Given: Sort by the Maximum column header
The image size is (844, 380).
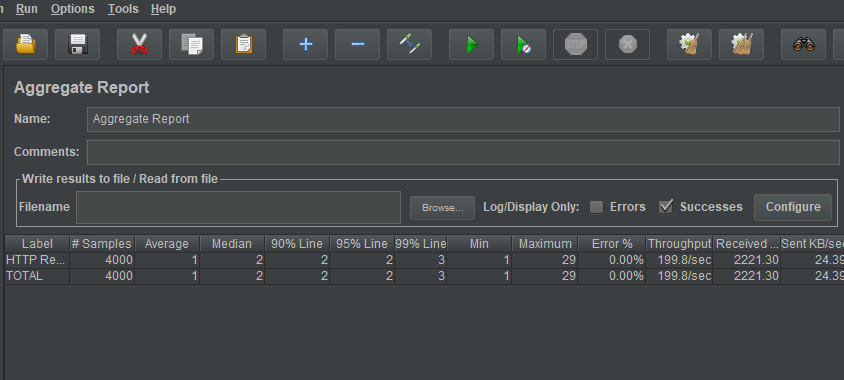Looking at the screenshot, I should click(x=545, y=244).
